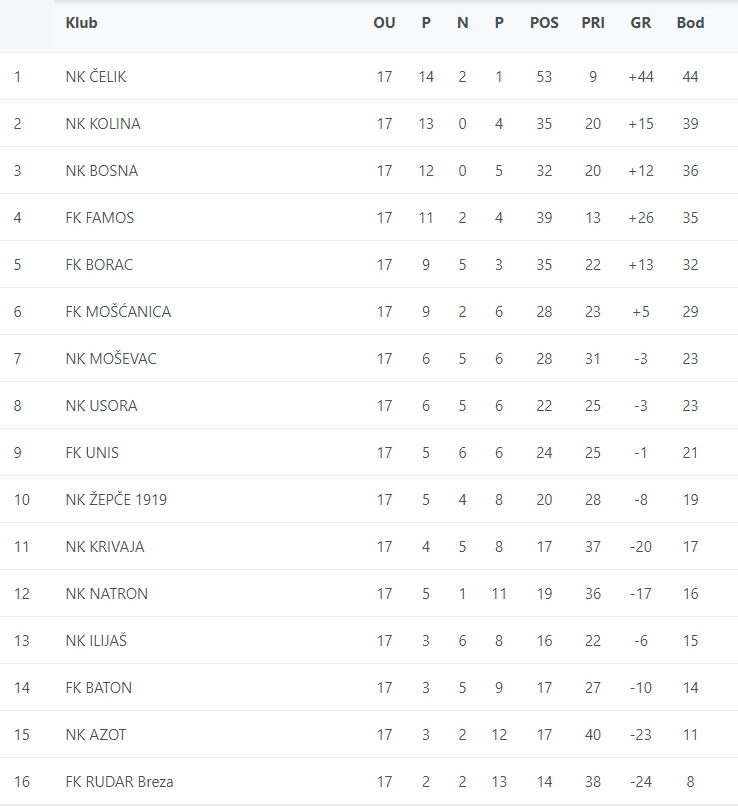
Task: Open NK USORA club entry
Action: 102,405
